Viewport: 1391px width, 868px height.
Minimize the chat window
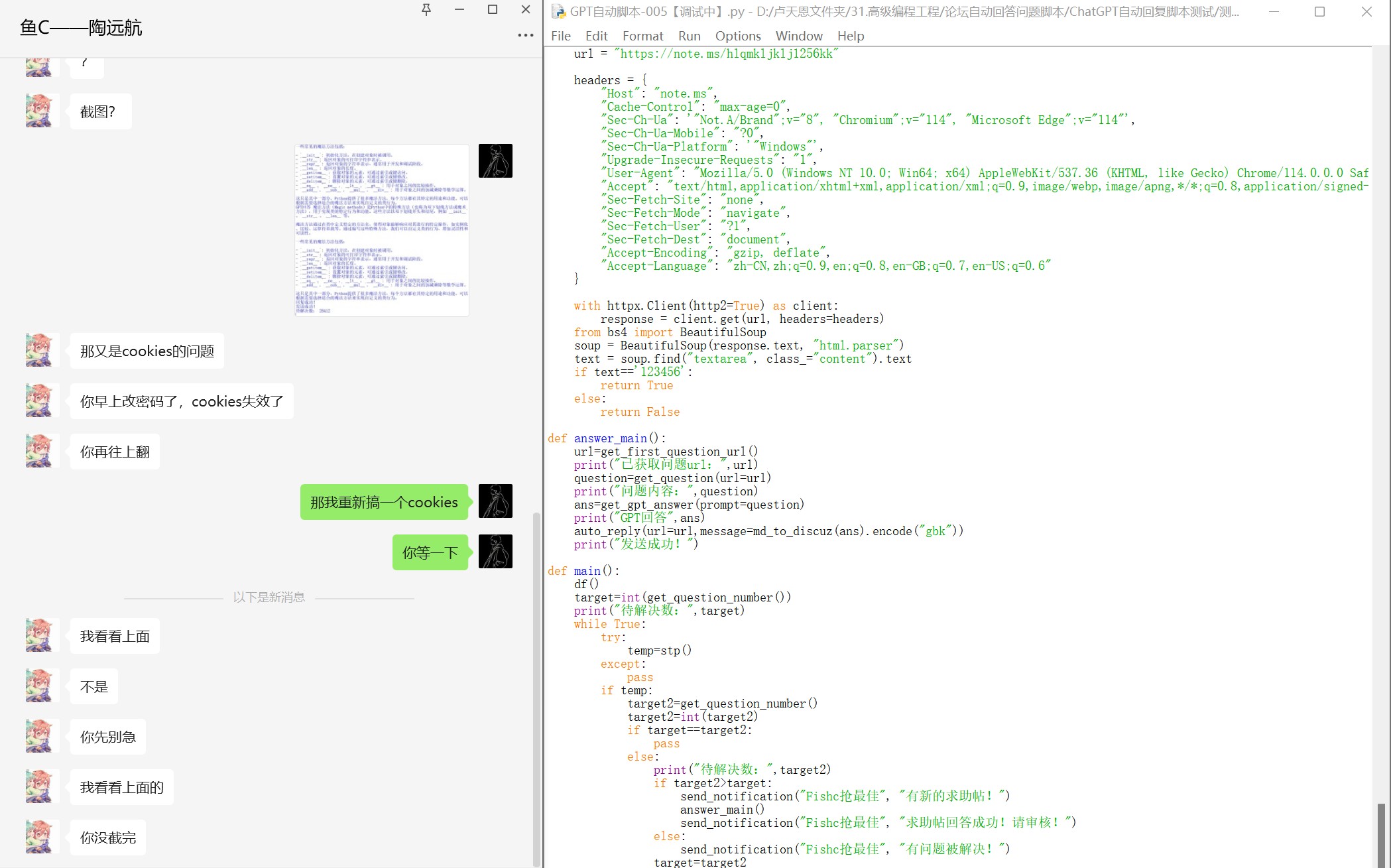pos(459,9)
